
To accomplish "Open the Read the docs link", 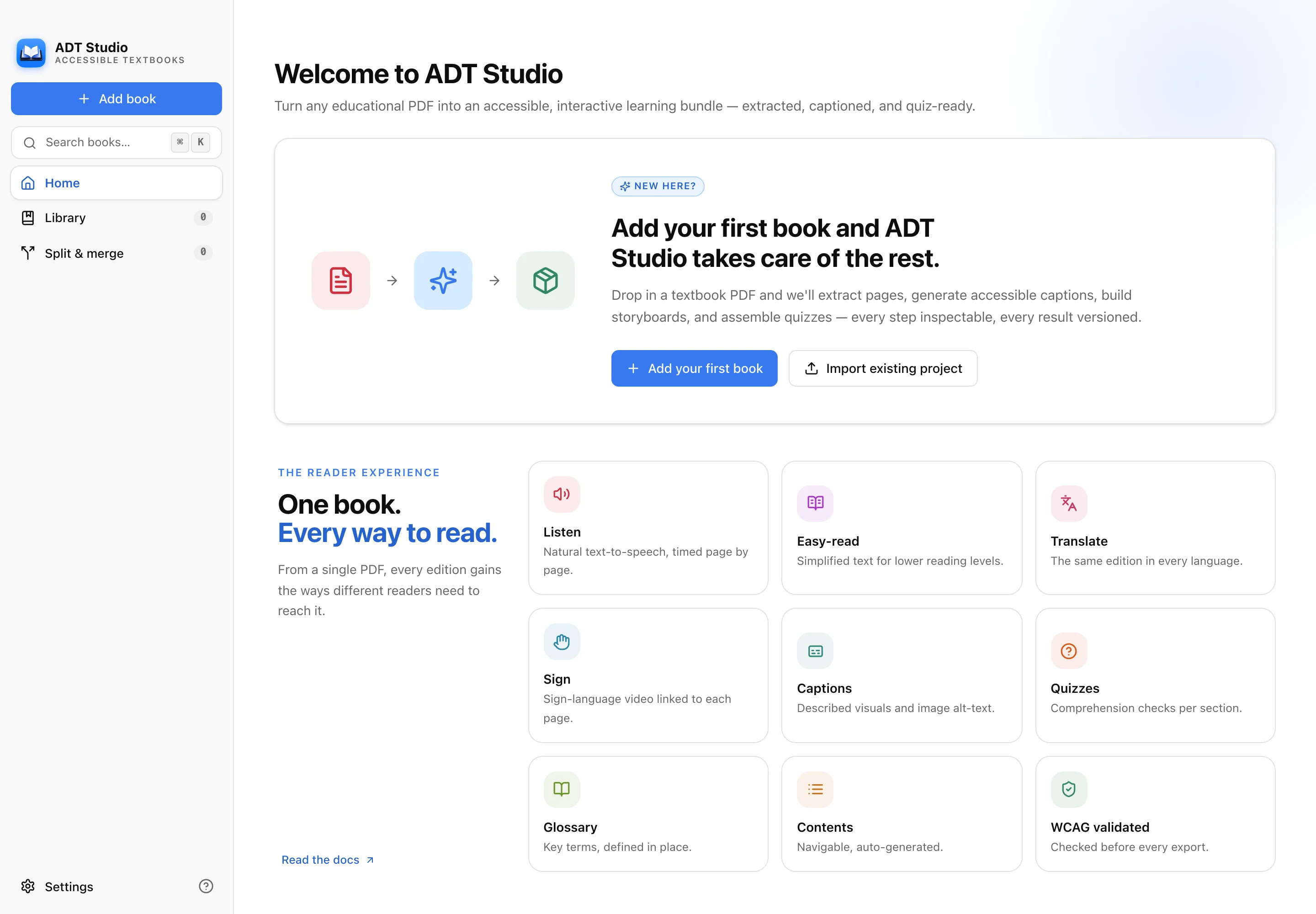I will pyautogui.click(x=328, y=860).
